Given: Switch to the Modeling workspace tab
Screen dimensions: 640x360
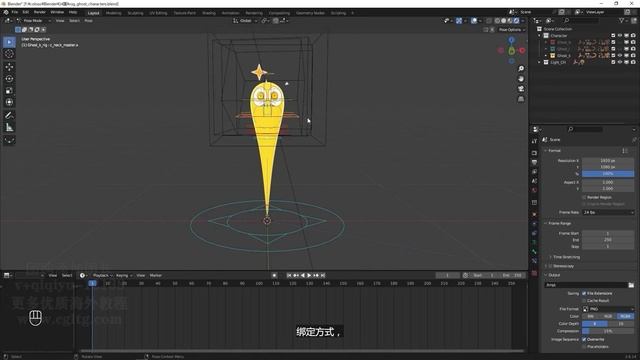Looking at the screenshot, I should (x=113, y=13).
